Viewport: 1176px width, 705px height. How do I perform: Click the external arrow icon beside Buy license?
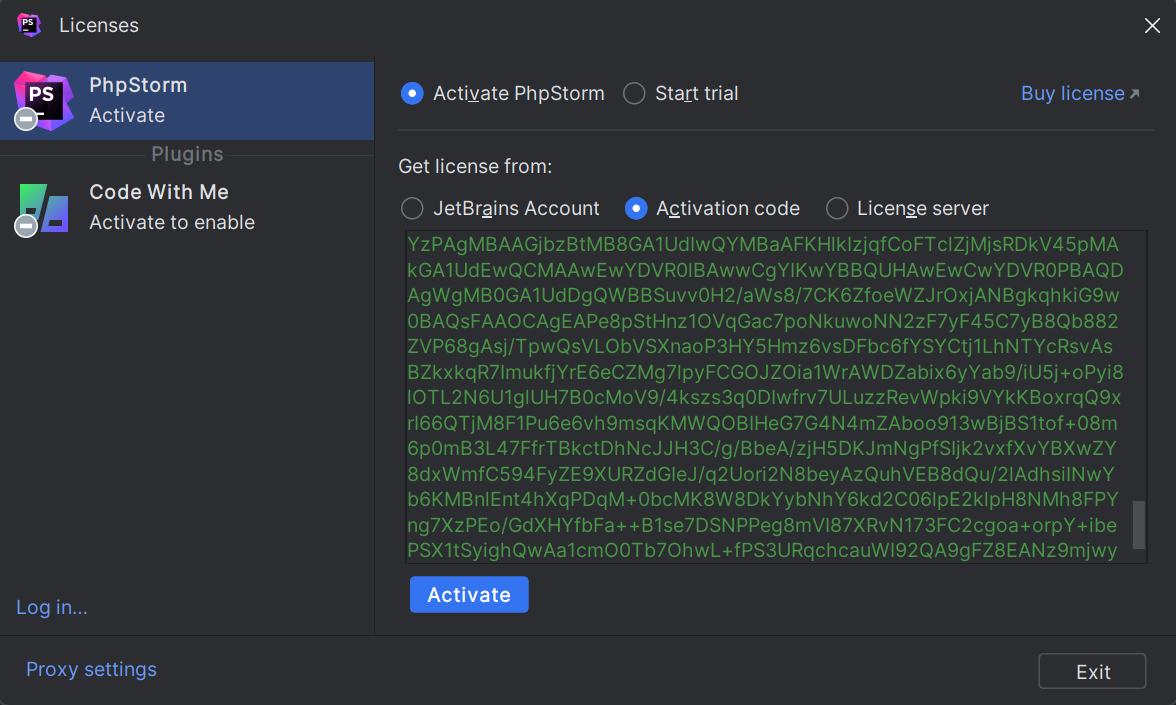pyautogui.click(x=1134, y=94)
